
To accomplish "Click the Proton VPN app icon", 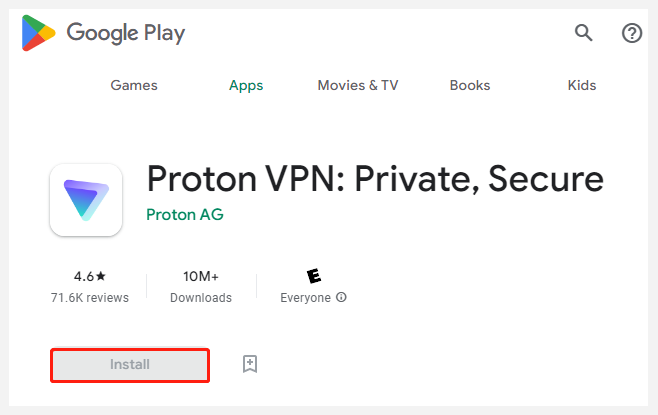I will (x=86, y=200).
